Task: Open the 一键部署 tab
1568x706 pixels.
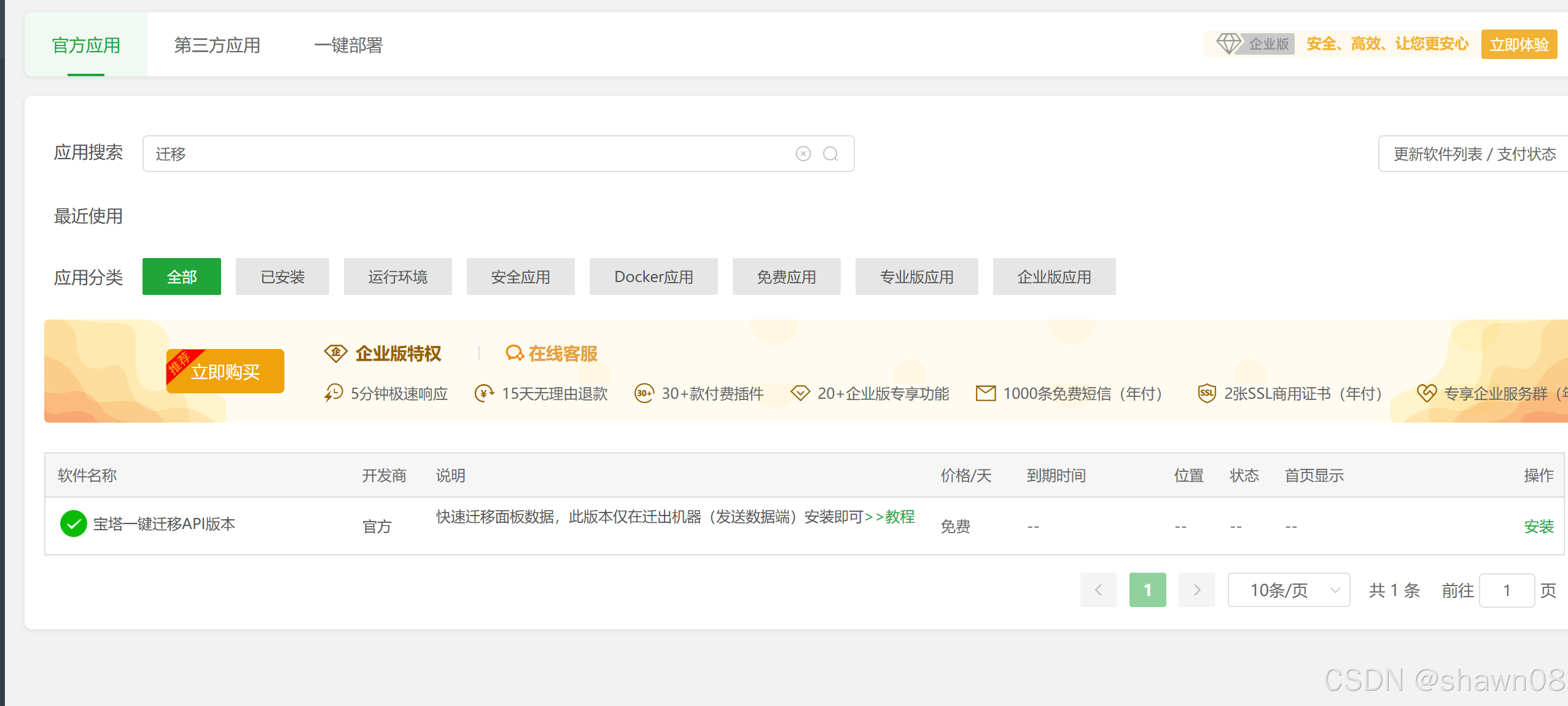Action: [348, 45]
